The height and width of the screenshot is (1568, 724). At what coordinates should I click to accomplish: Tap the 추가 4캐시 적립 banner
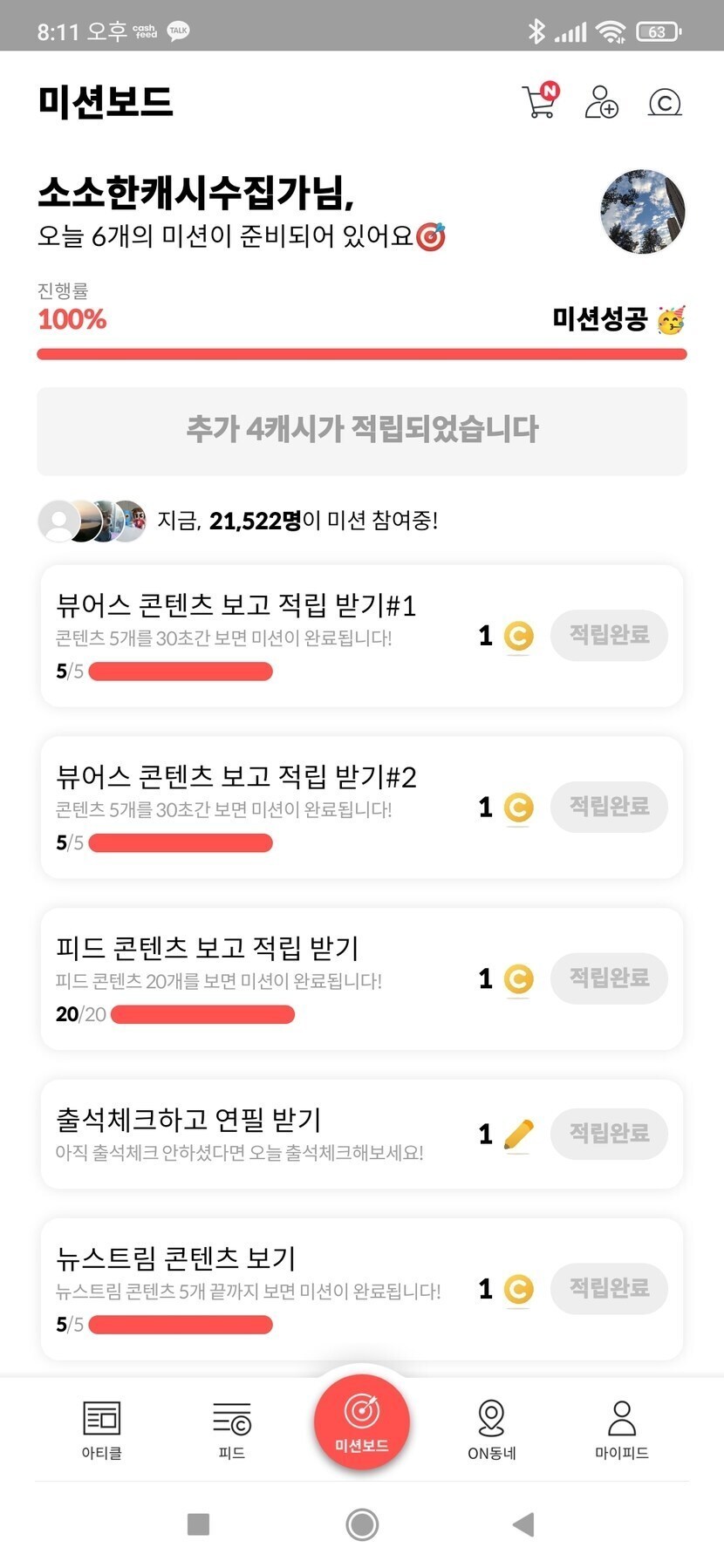coord(362,431)
